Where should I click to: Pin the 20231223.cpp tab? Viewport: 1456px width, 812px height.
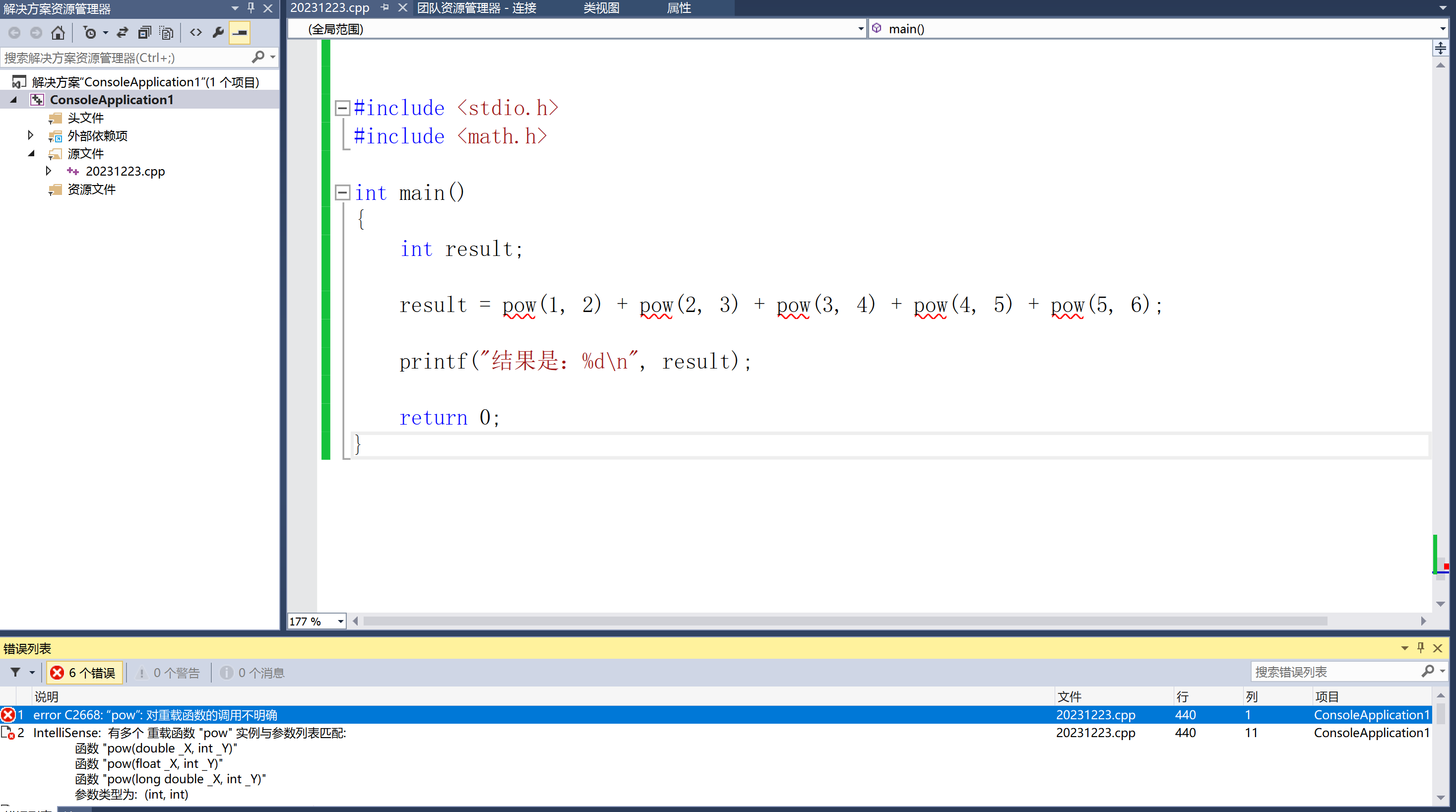[x=385, y=7]
